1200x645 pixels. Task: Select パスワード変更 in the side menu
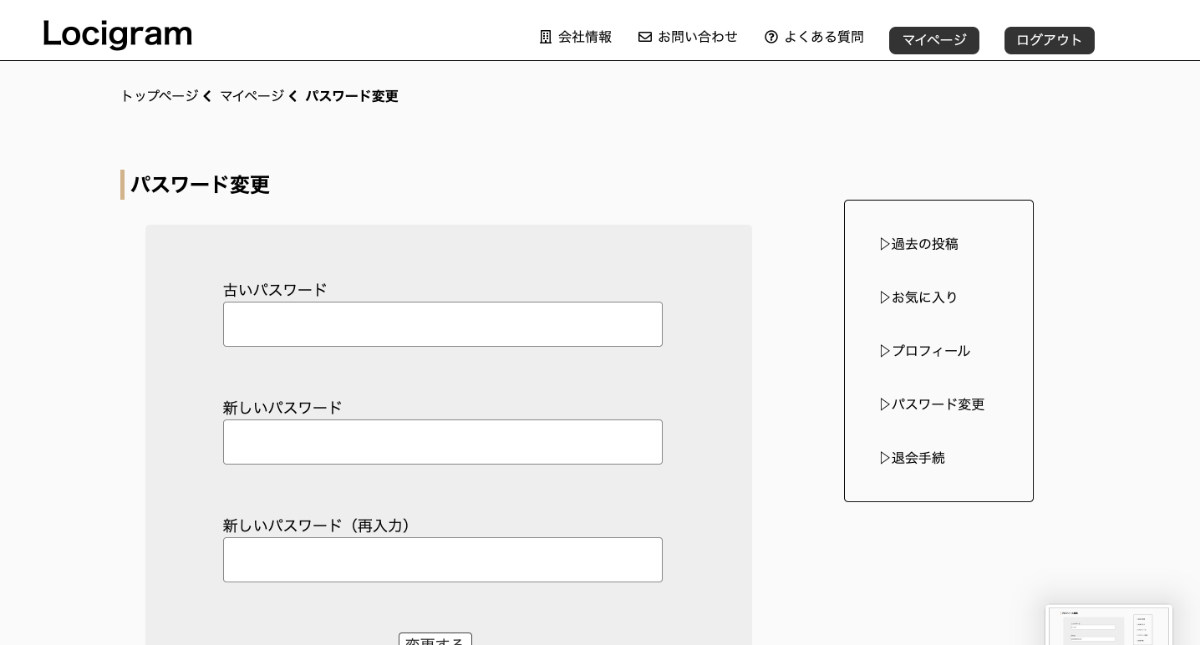click(x=938, y=404)
